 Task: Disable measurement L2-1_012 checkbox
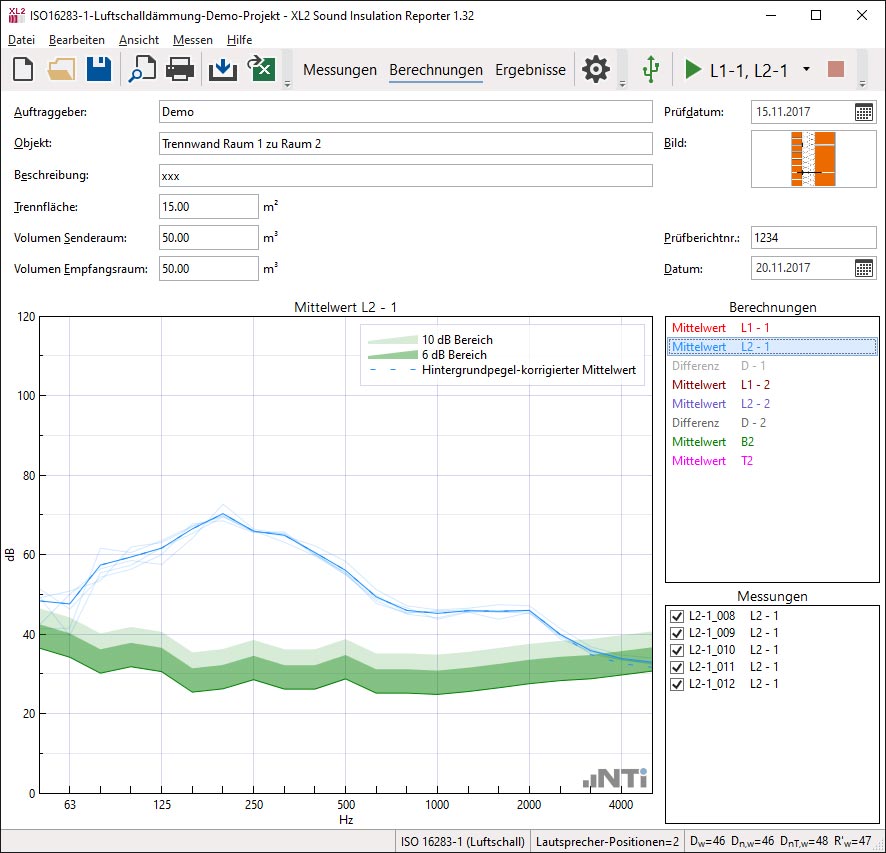[677, 684]
